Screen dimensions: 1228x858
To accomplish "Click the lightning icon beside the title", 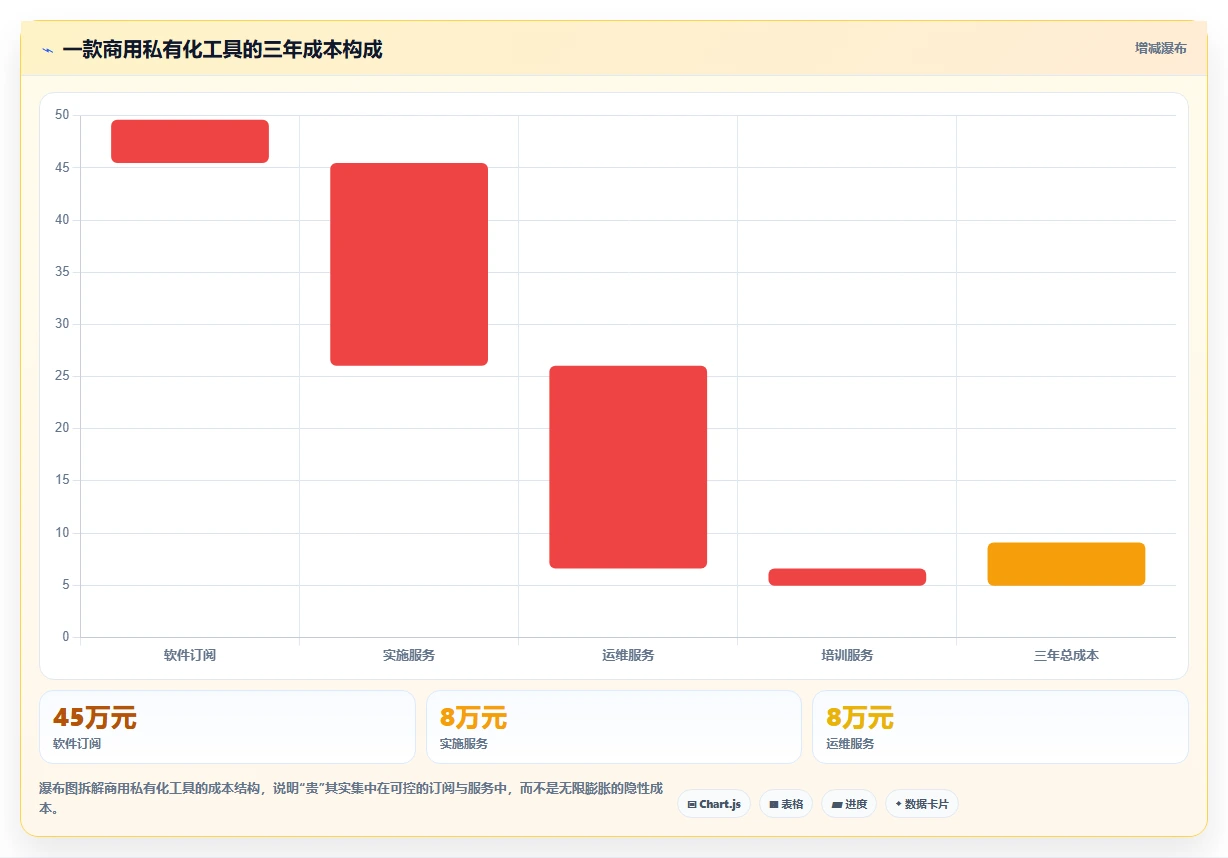I will (x=48, y=50).
